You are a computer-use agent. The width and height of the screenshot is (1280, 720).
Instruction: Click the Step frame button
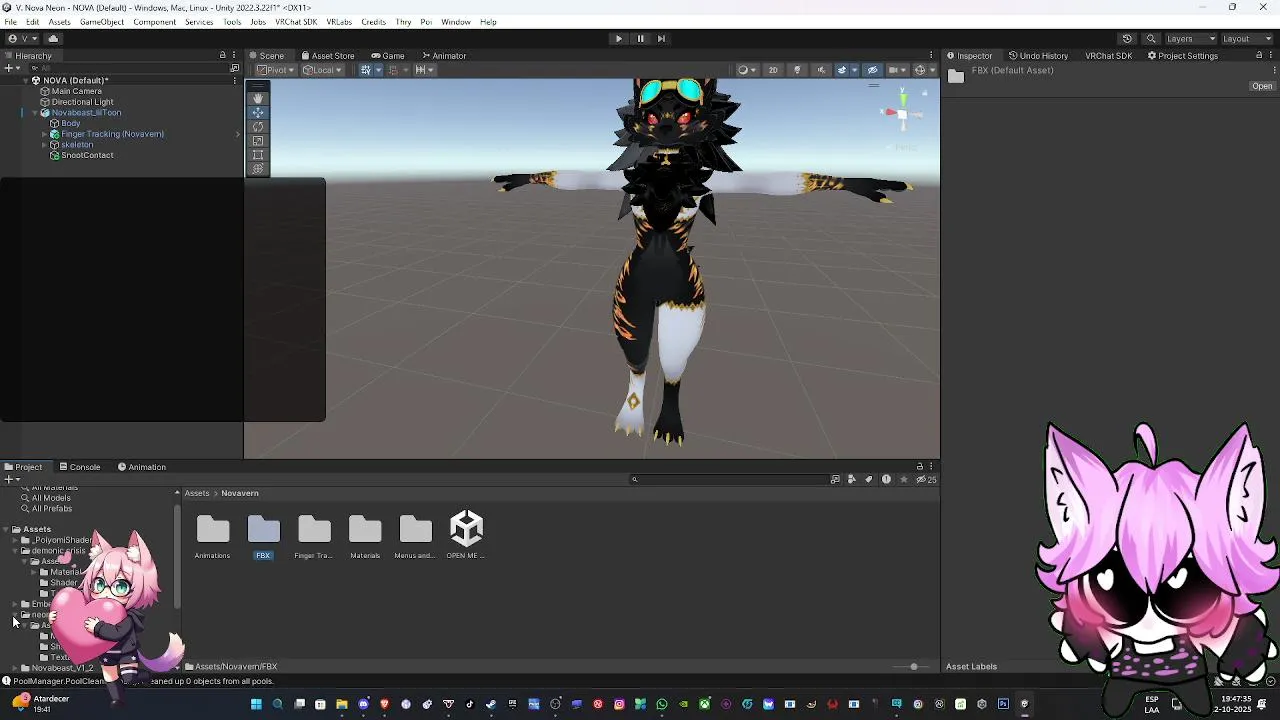(661, 39)
